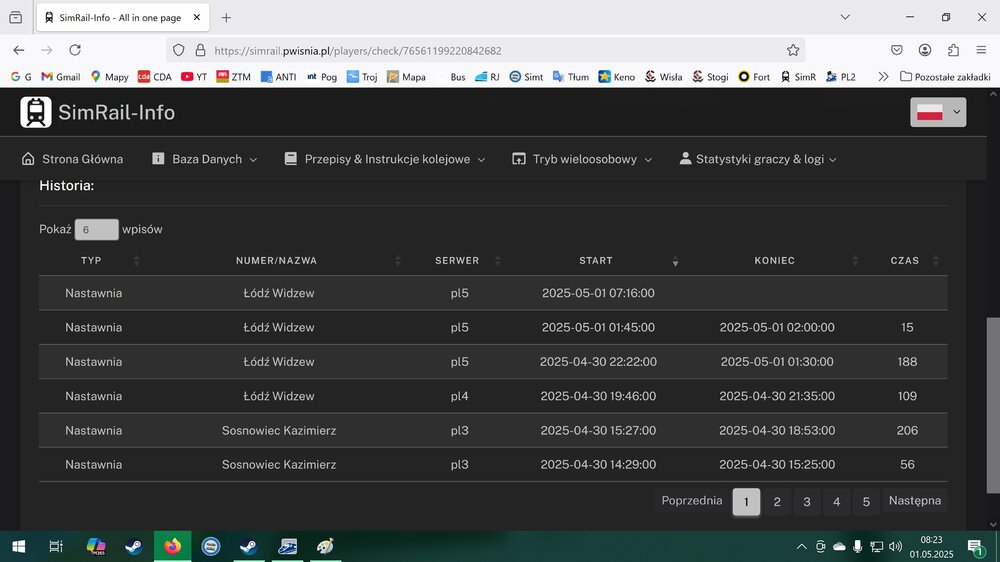Reload the page with the refresh icon
The height and width of the screenshot is (562, 1000).
tap(75, 50)
